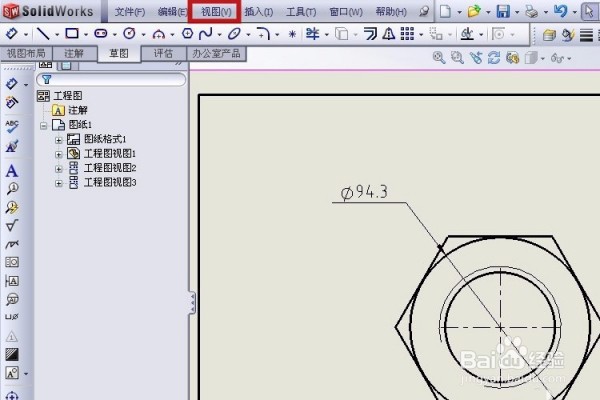Expand the 工程图视图3 tree node
The height and width of the screenshot is (400, 600).
pos(59,183)
